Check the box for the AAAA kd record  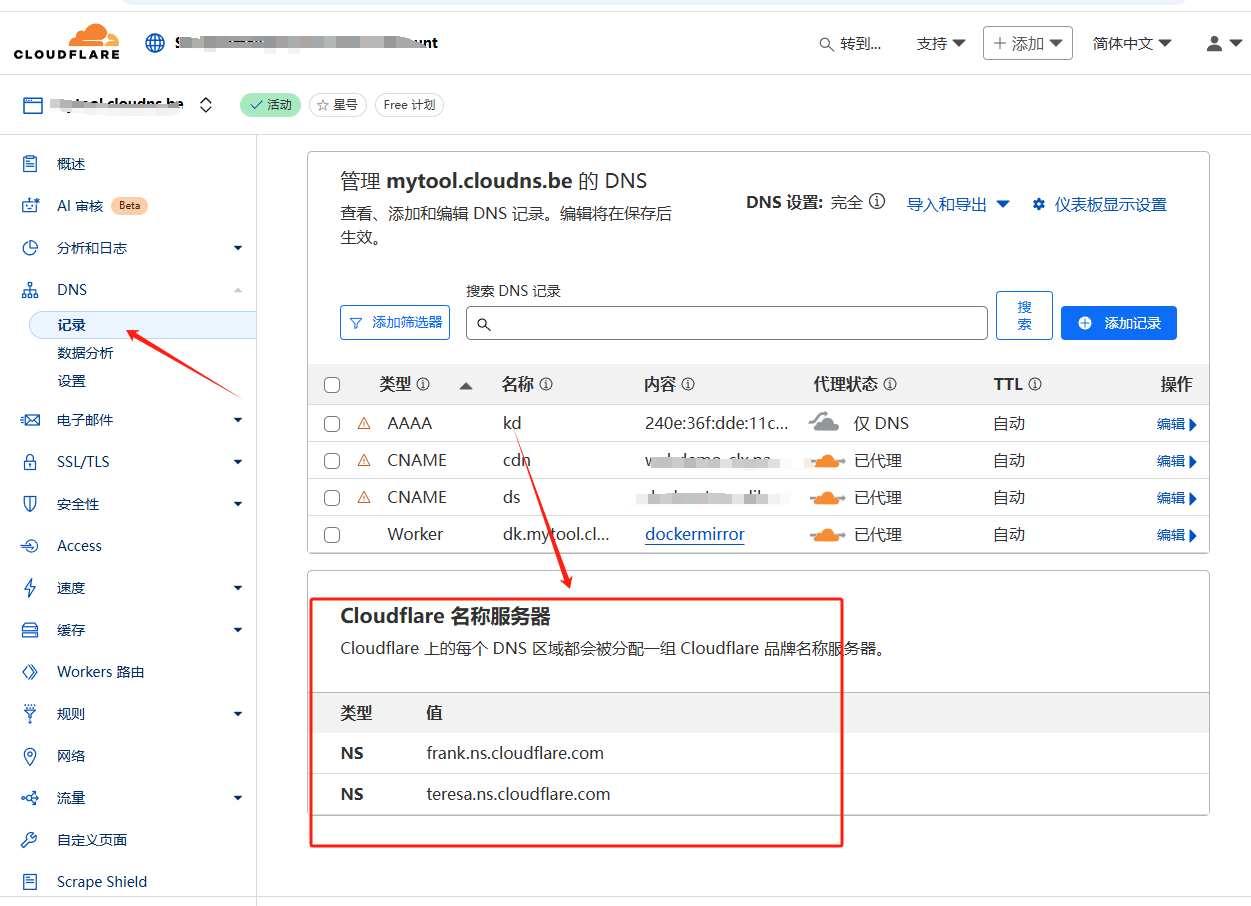[x=332, y=424]
